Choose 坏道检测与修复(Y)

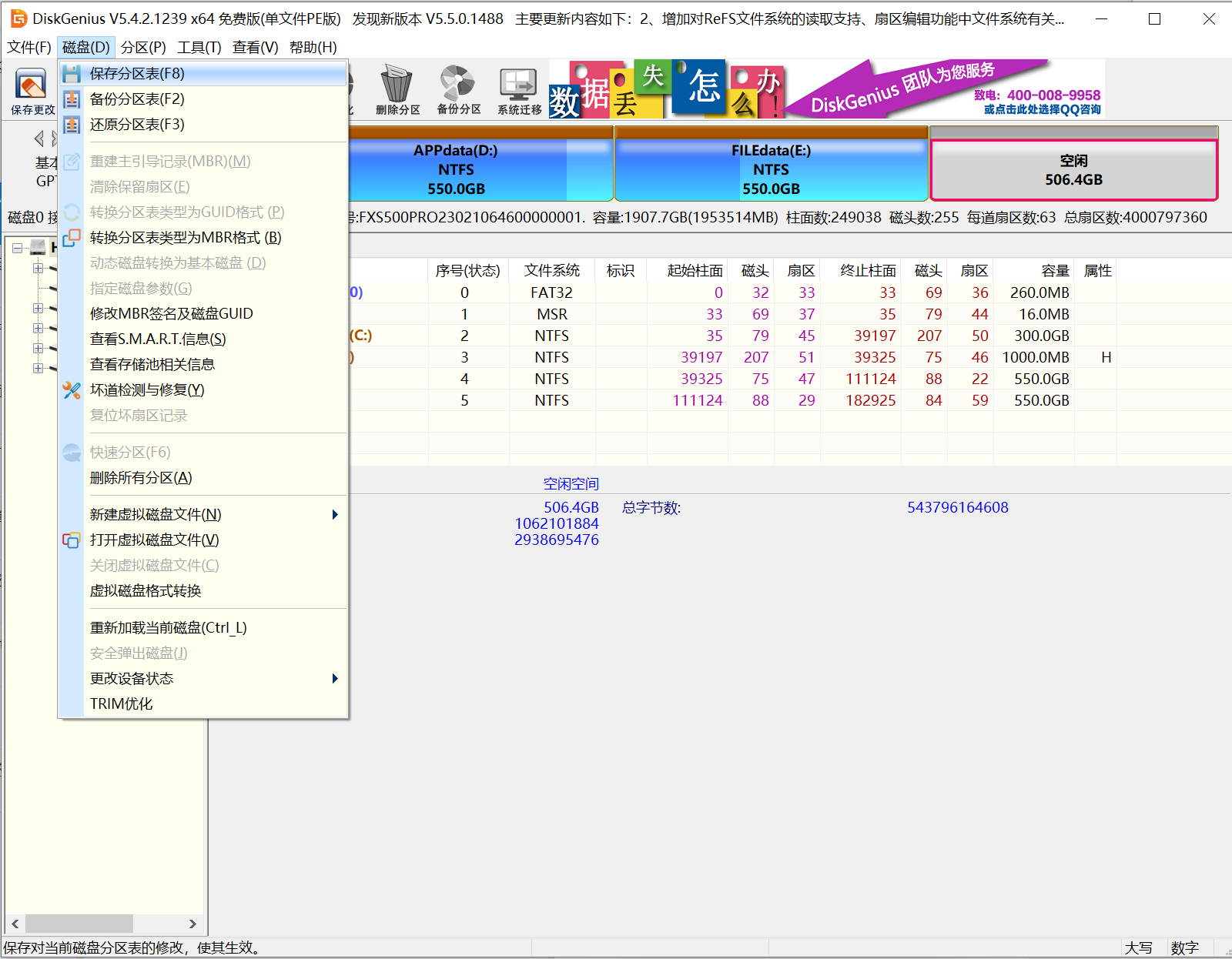(203, 390)
